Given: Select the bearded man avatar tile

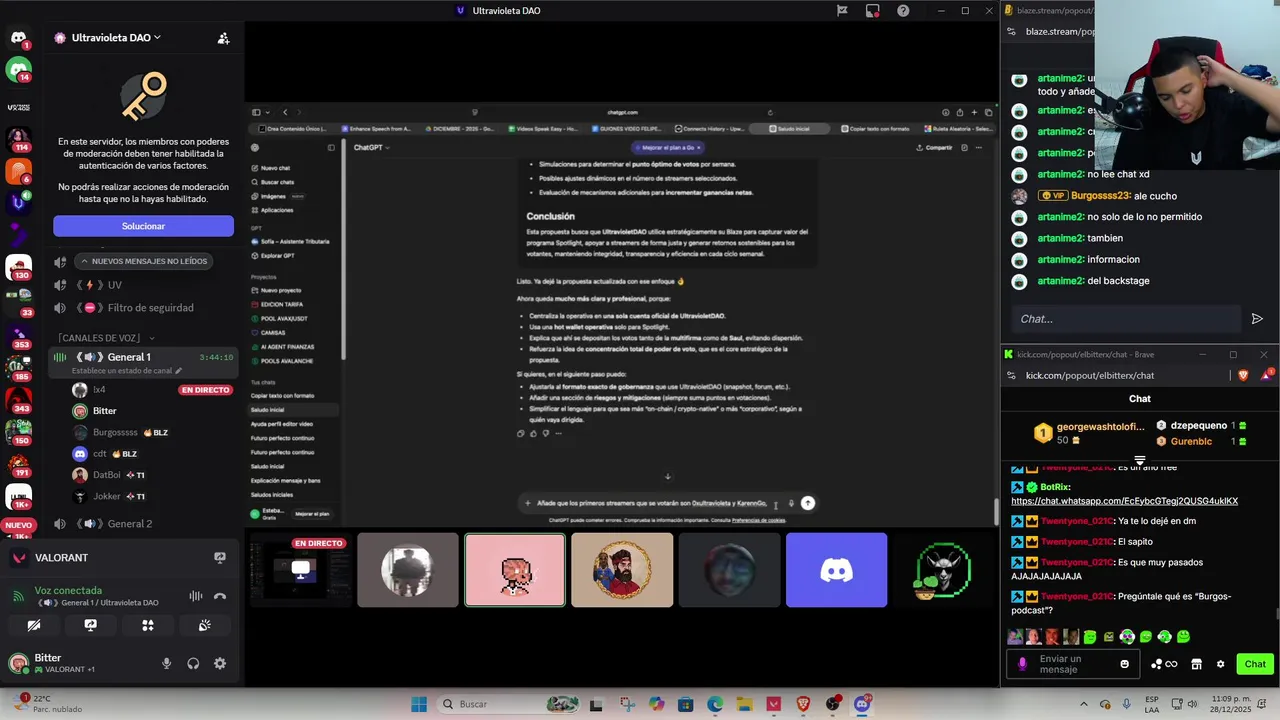Looking at the screenshot, I should click(622, 570).
